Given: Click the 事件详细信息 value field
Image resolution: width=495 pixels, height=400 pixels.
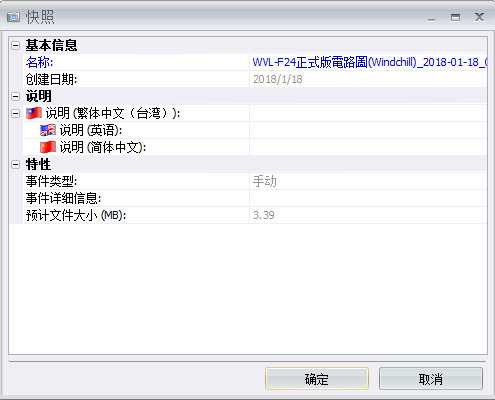Looking at the screenshot, I should click(368, 198).
